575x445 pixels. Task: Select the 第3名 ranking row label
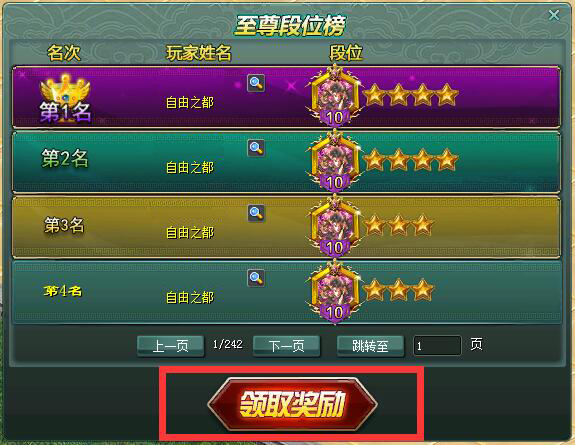(65, 225)
